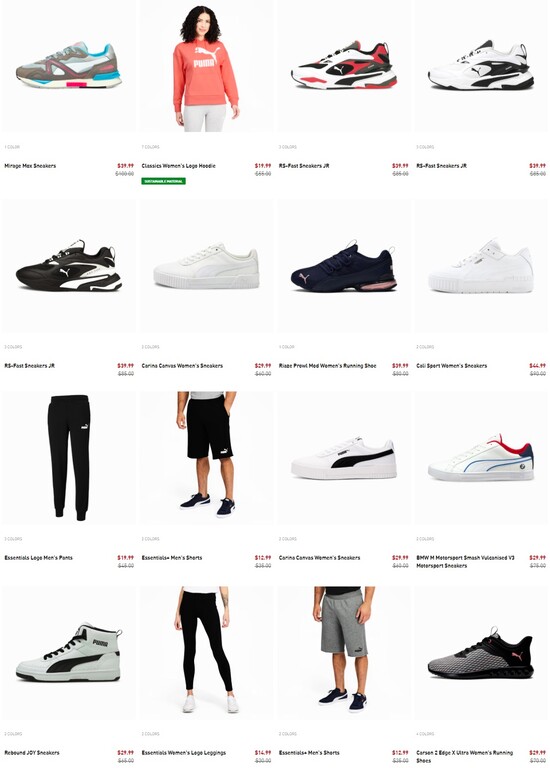View the coral Puma hoodie photo

click(x=206, y=66)
